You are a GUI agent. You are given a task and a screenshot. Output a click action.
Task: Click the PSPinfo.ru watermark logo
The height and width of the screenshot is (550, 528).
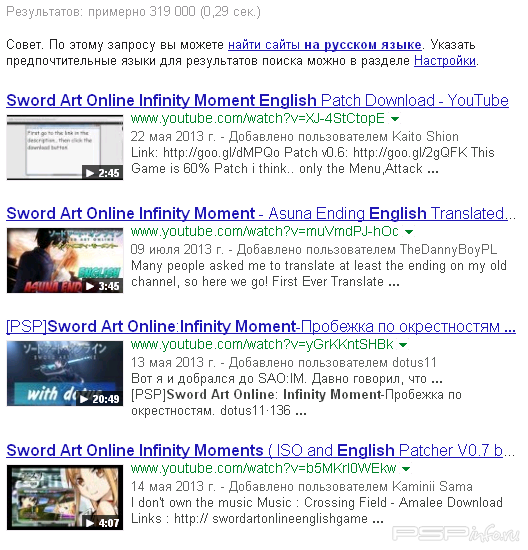coord(455,534)
